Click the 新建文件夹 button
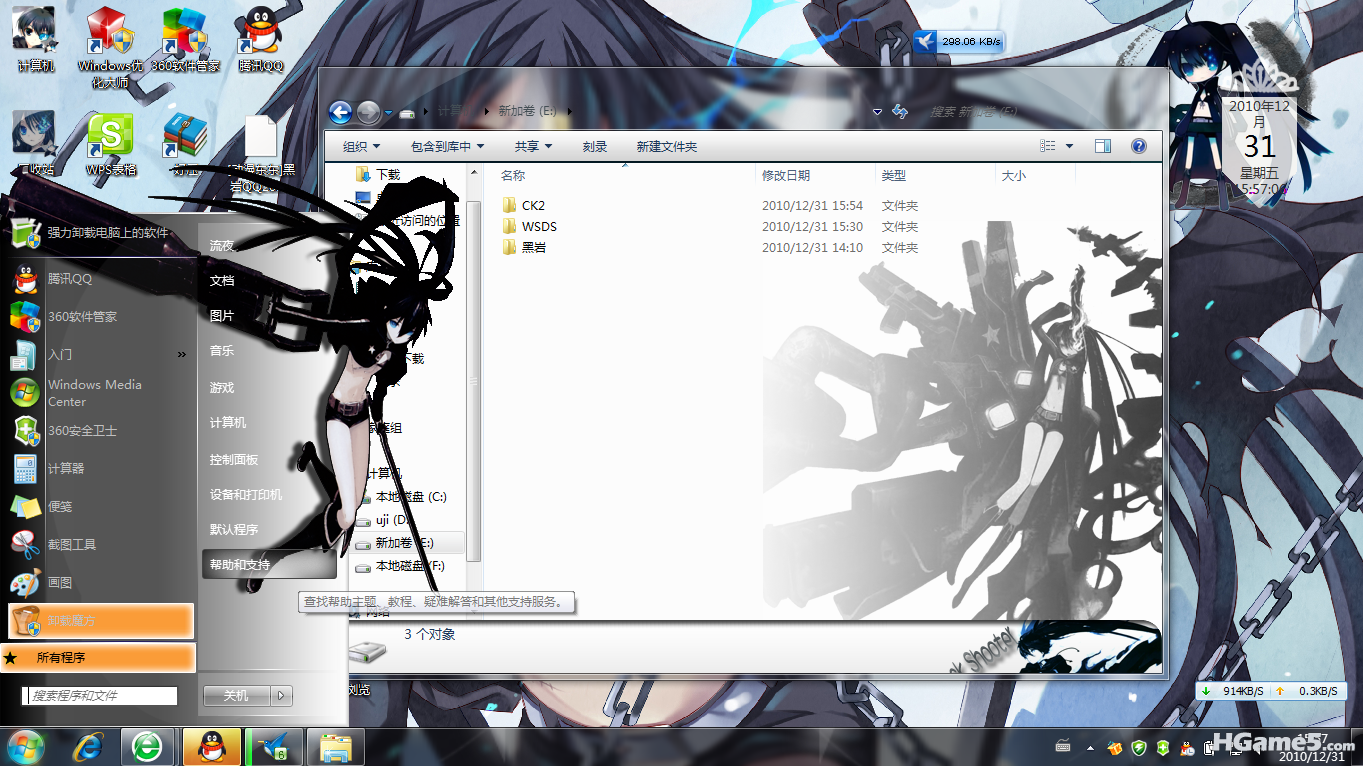 click(x=666, y=146)
